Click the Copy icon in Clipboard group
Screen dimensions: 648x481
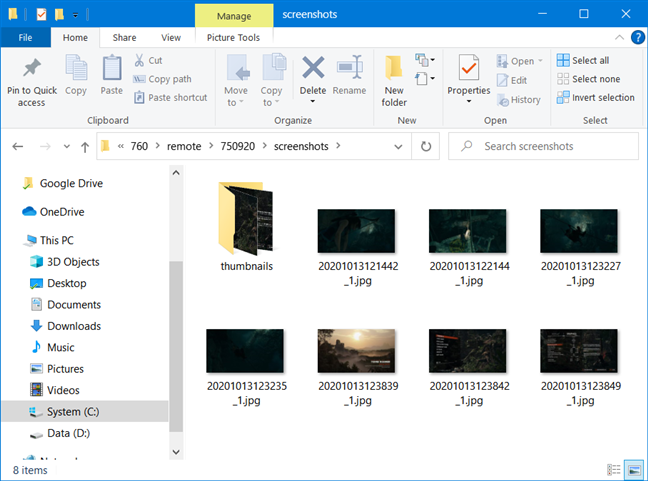(76, 67)
